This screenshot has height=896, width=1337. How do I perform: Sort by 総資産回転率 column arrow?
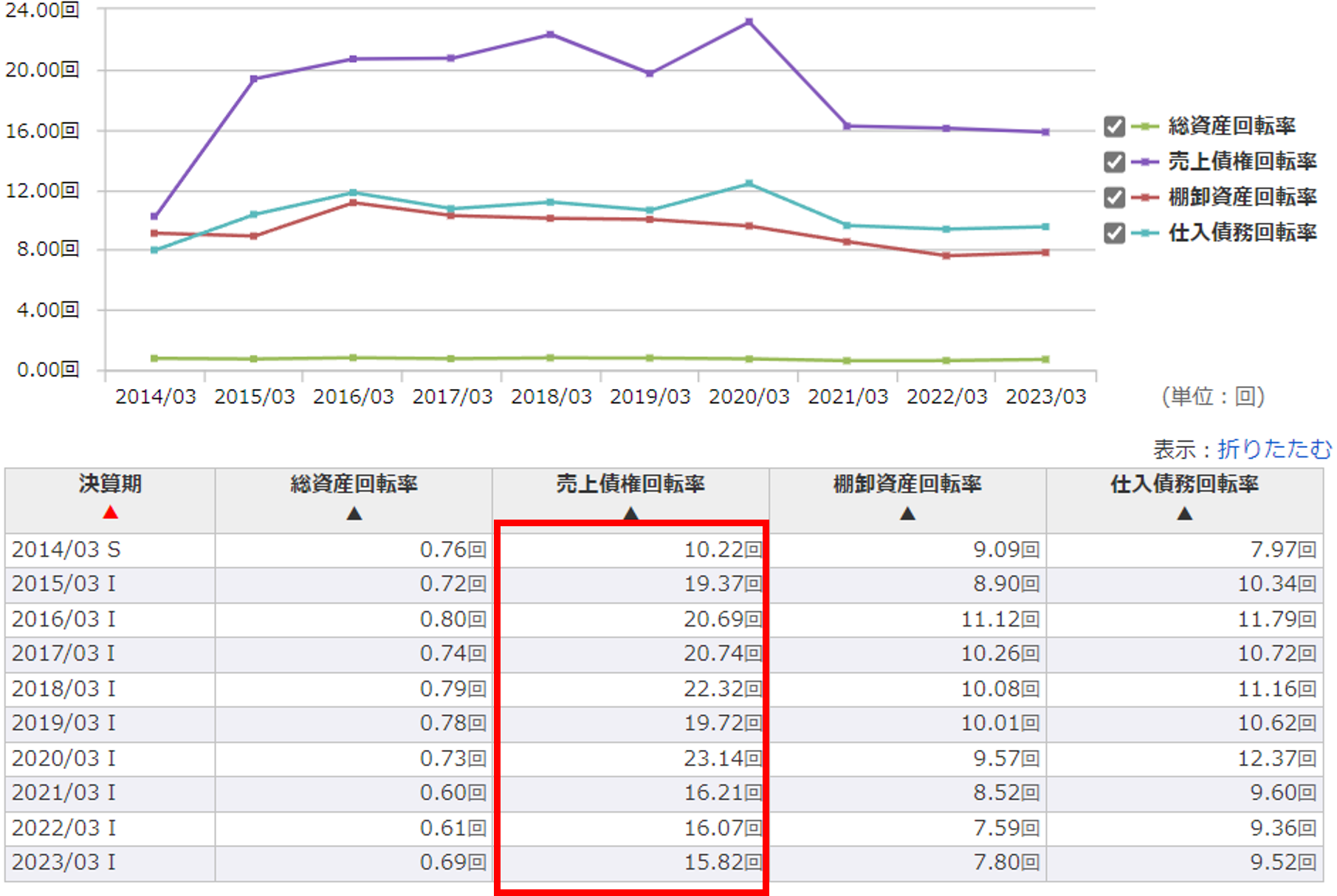click(354, 514)
